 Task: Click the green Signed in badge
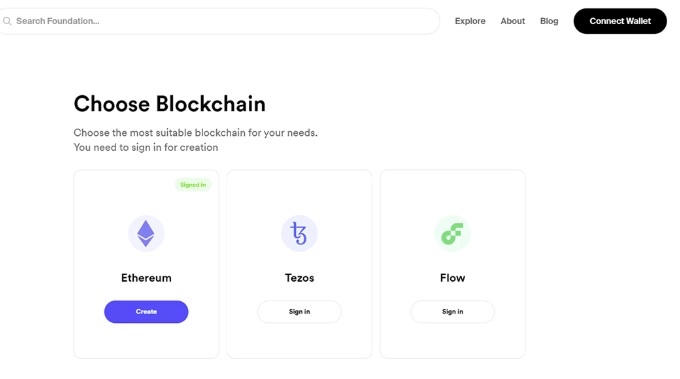(193, 185)
